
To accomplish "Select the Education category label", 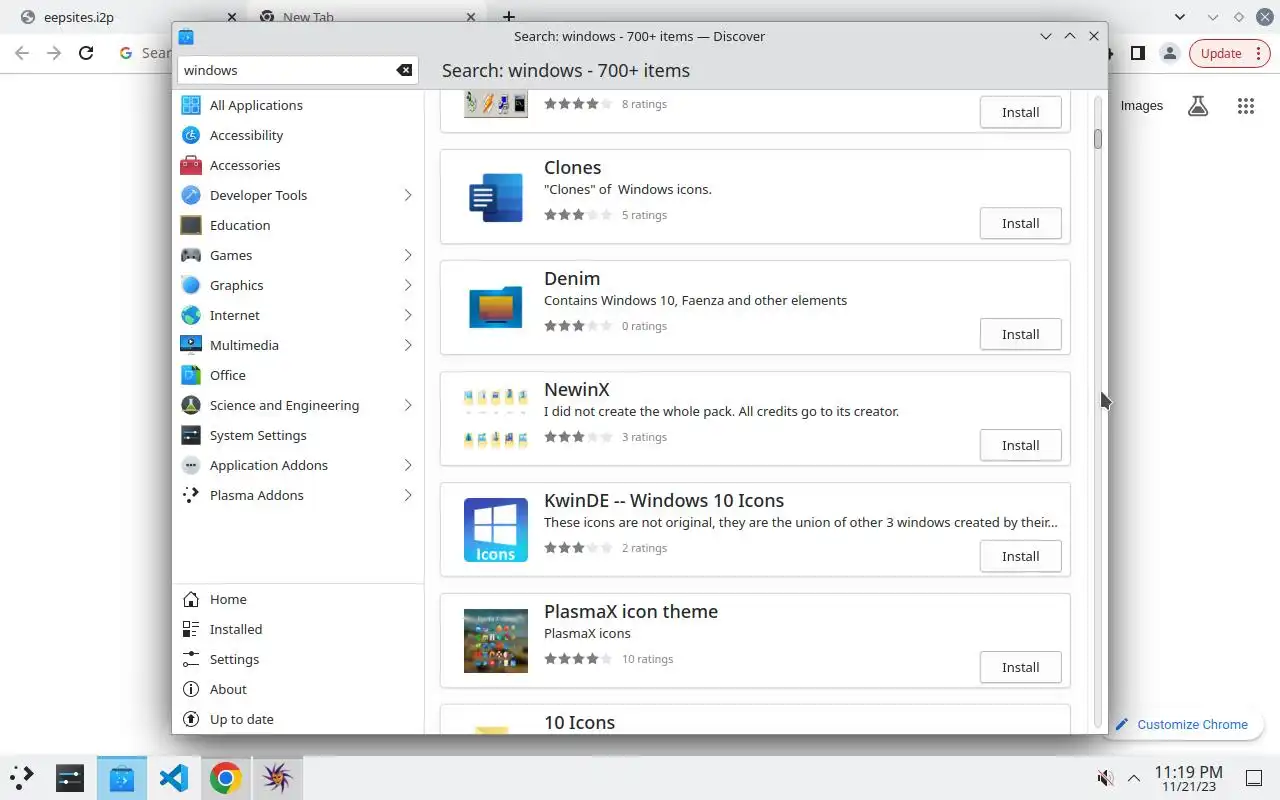I will pyautogui.click(x=240, y=225).
